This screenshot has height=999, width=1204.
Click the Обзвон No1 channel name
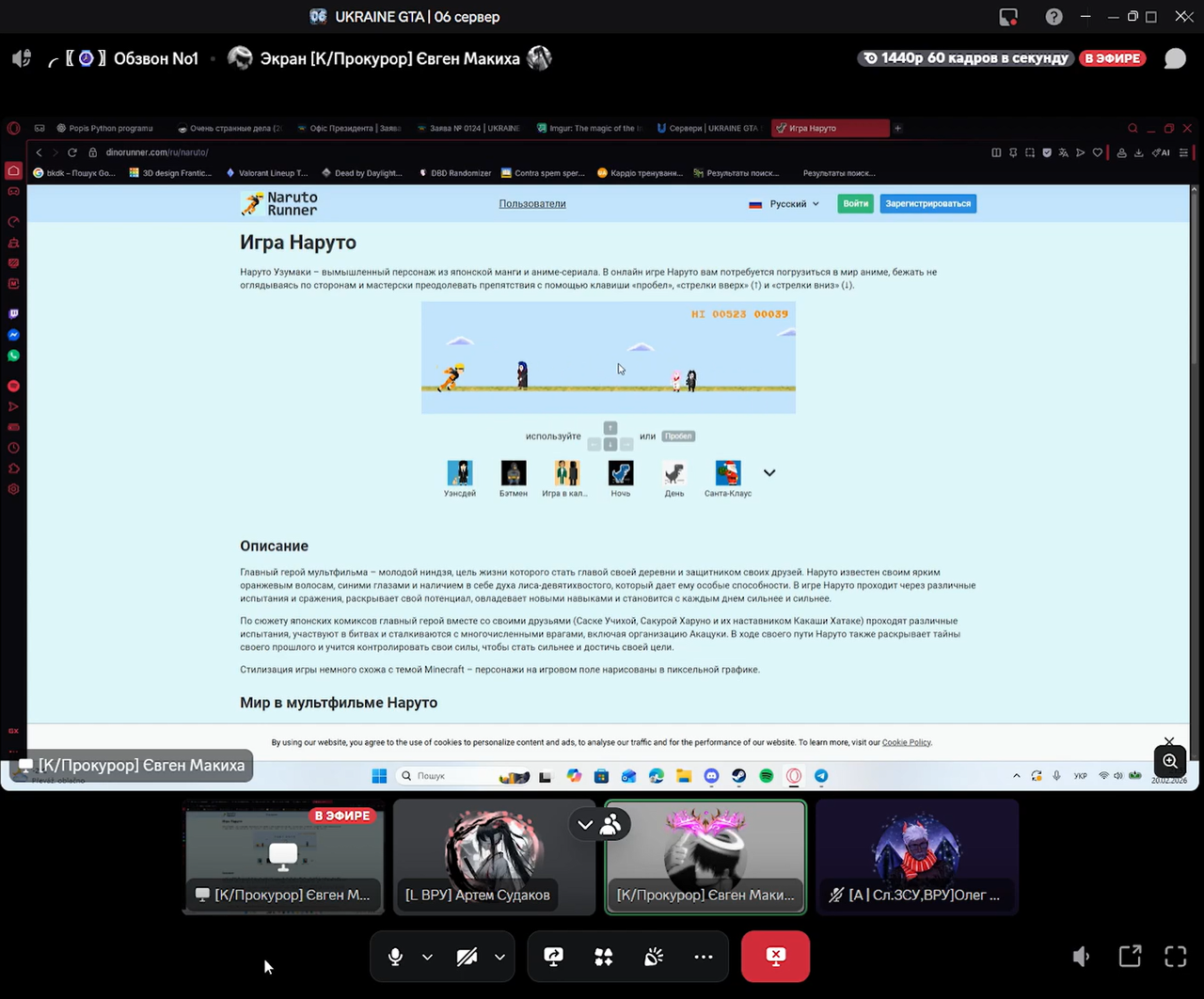point(156,58)
